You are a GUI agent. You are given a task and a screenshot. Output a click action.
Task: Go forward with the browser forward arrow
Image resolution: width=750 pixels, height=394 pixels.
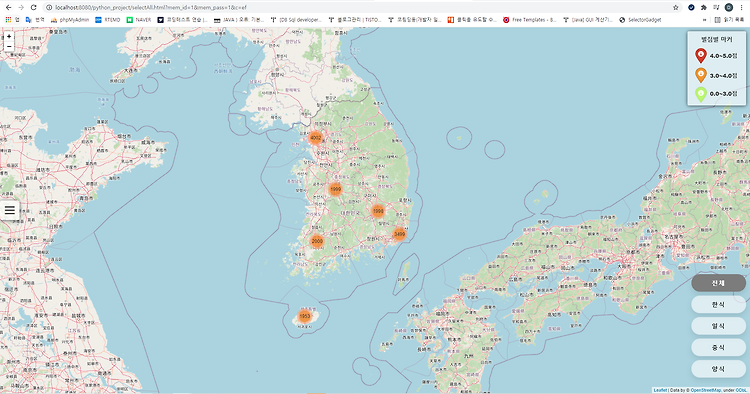coord(21,7)
